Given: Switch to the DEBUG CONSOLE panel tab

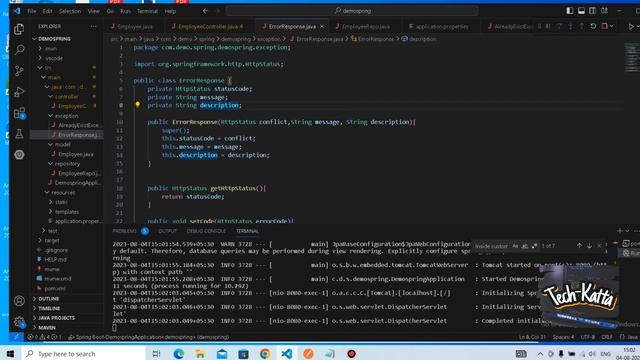Looking at the screenshot, I should (x=206, y=231).
